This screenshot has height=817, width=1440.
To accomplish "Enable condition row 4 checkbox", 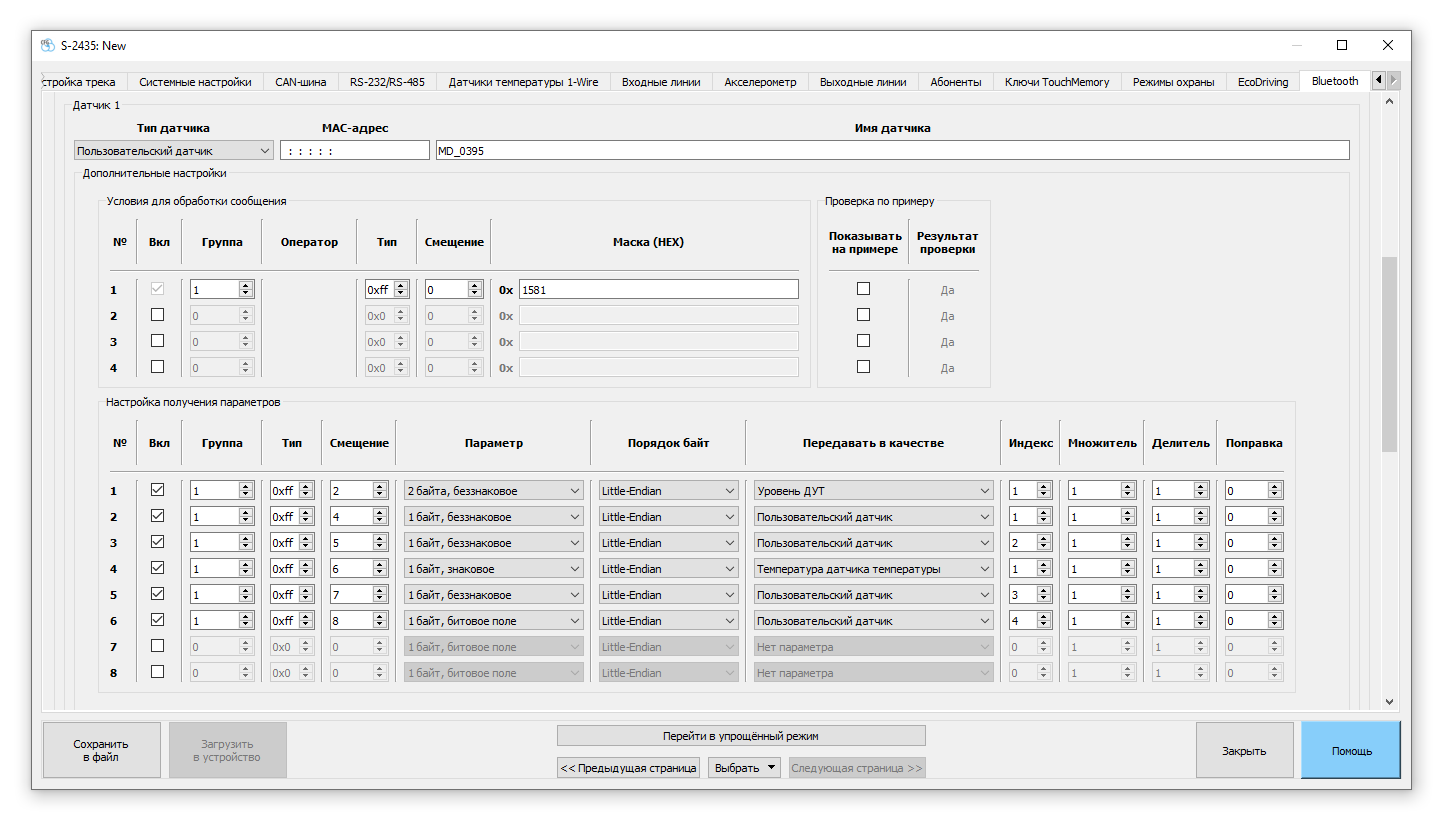I will [x=157, y=367].
